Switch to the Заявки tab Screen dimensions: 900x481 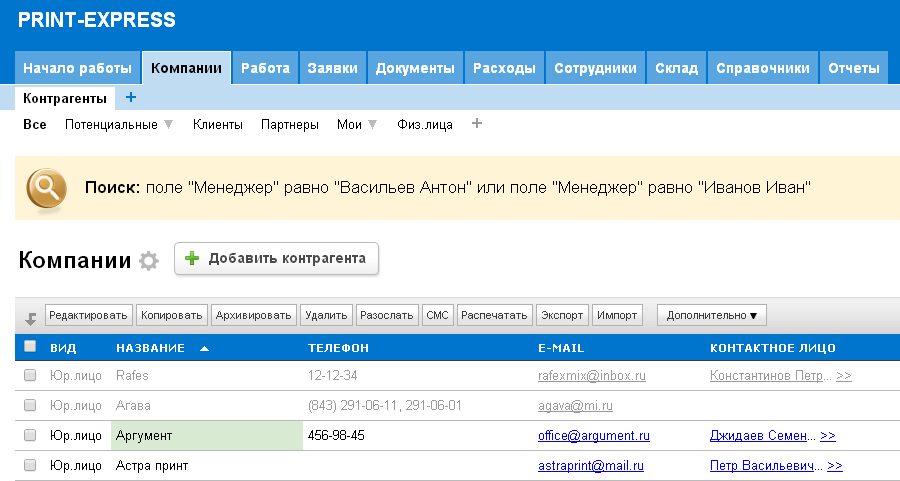[333, 68]
